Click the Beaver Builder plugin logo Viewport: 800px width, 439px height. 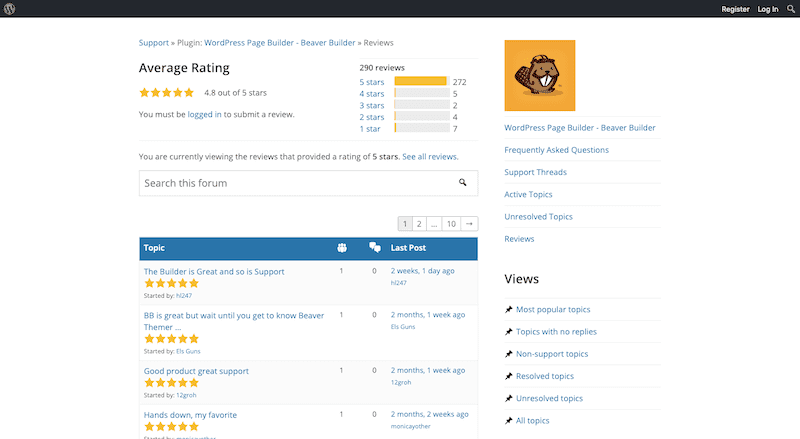[x=540, y=76]
